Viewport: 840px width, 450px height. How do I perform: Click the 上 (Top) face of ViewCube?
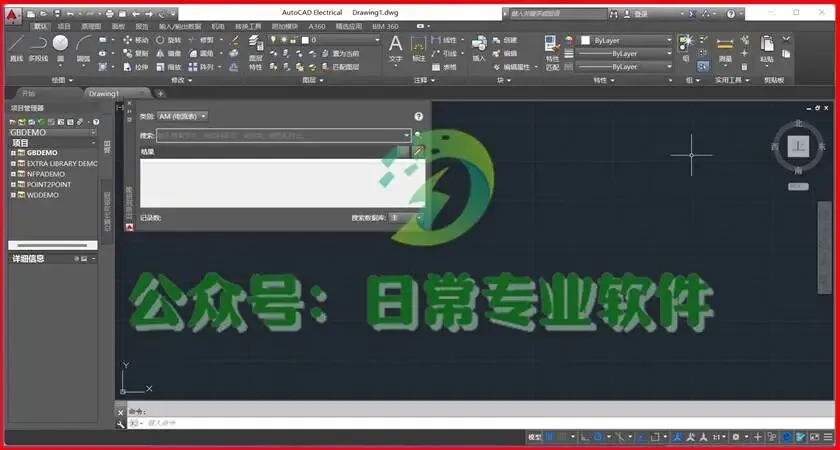click(x=798, y=146)
